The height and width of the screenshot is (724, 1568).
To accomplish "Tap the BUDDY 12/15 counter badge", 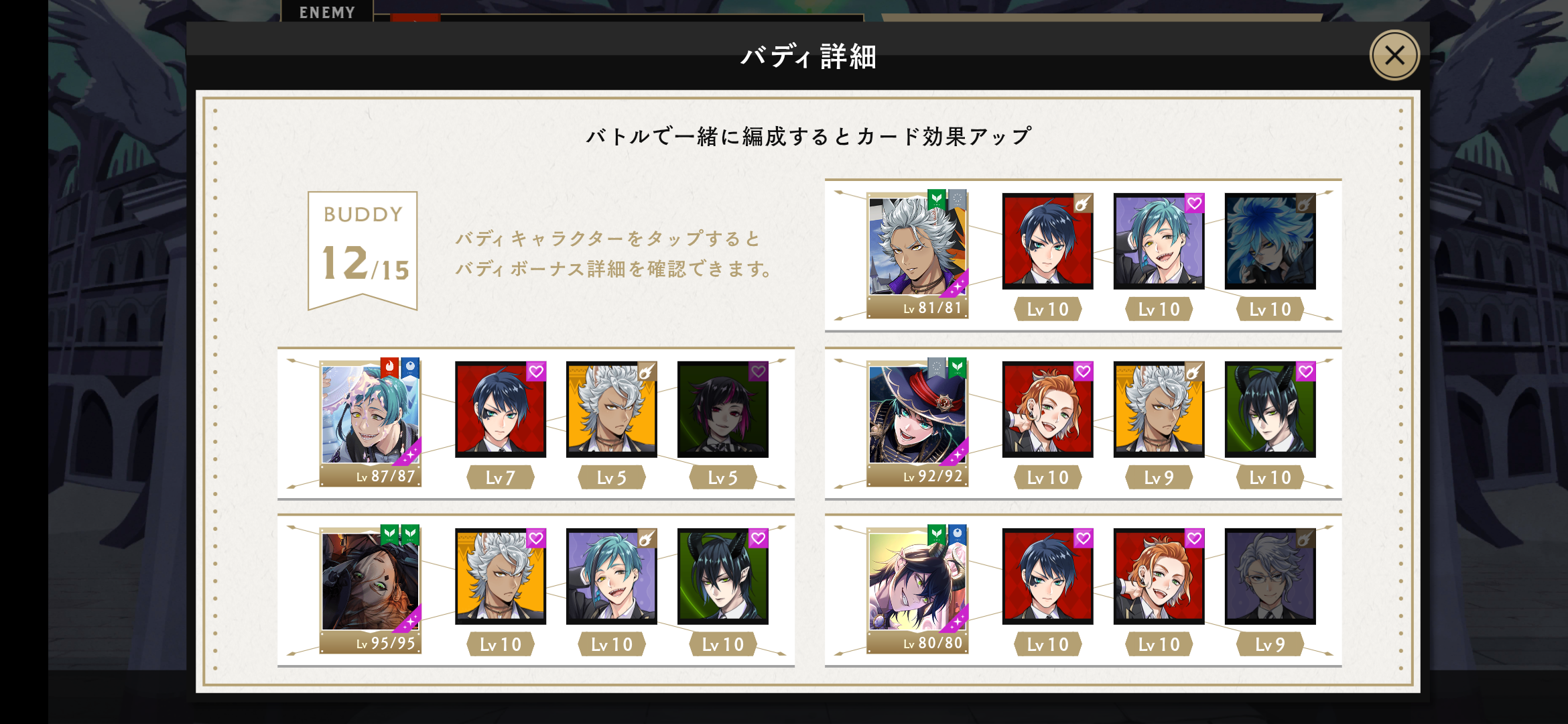I will (x=363, y=251).
